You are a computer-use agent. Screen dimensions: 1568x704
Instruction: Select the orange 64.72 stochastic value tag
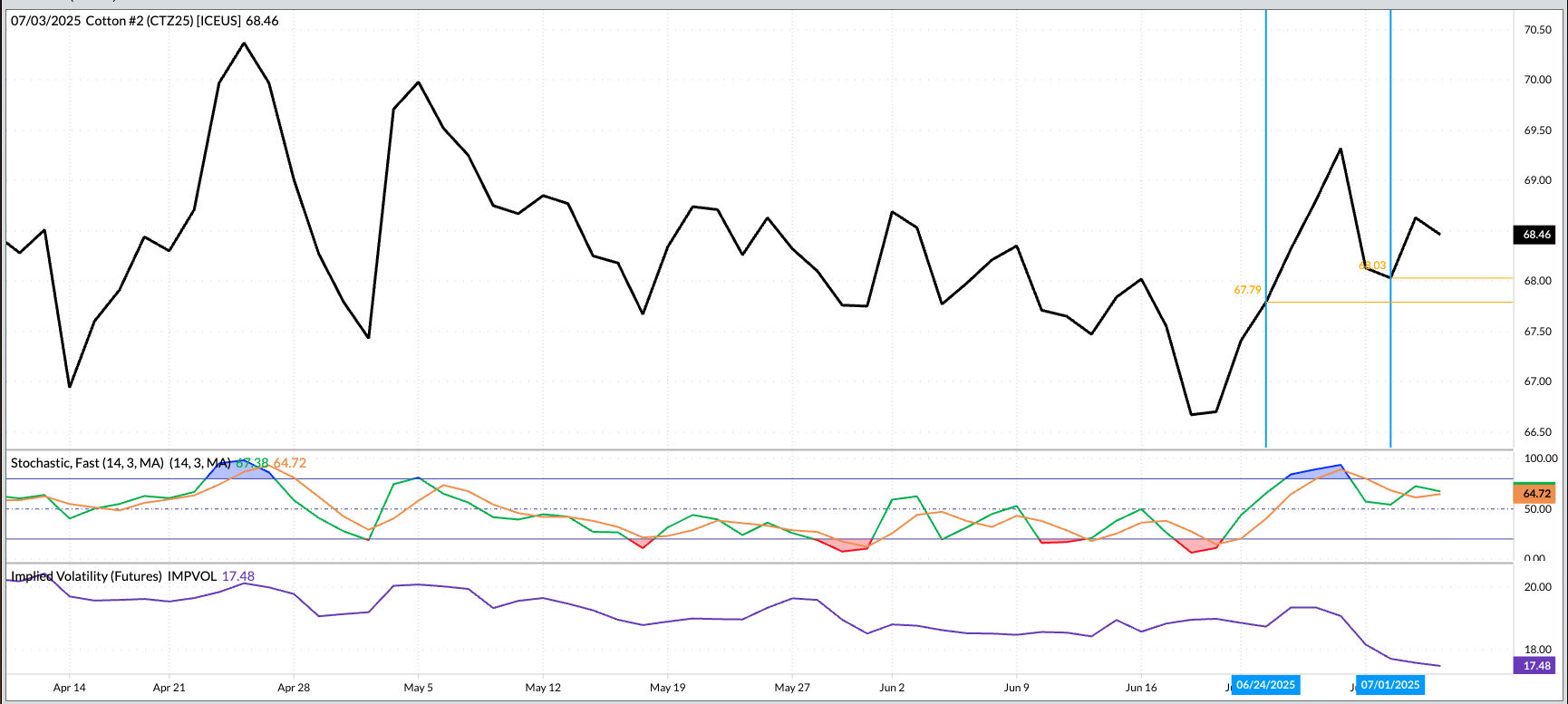click(1536, 494)
